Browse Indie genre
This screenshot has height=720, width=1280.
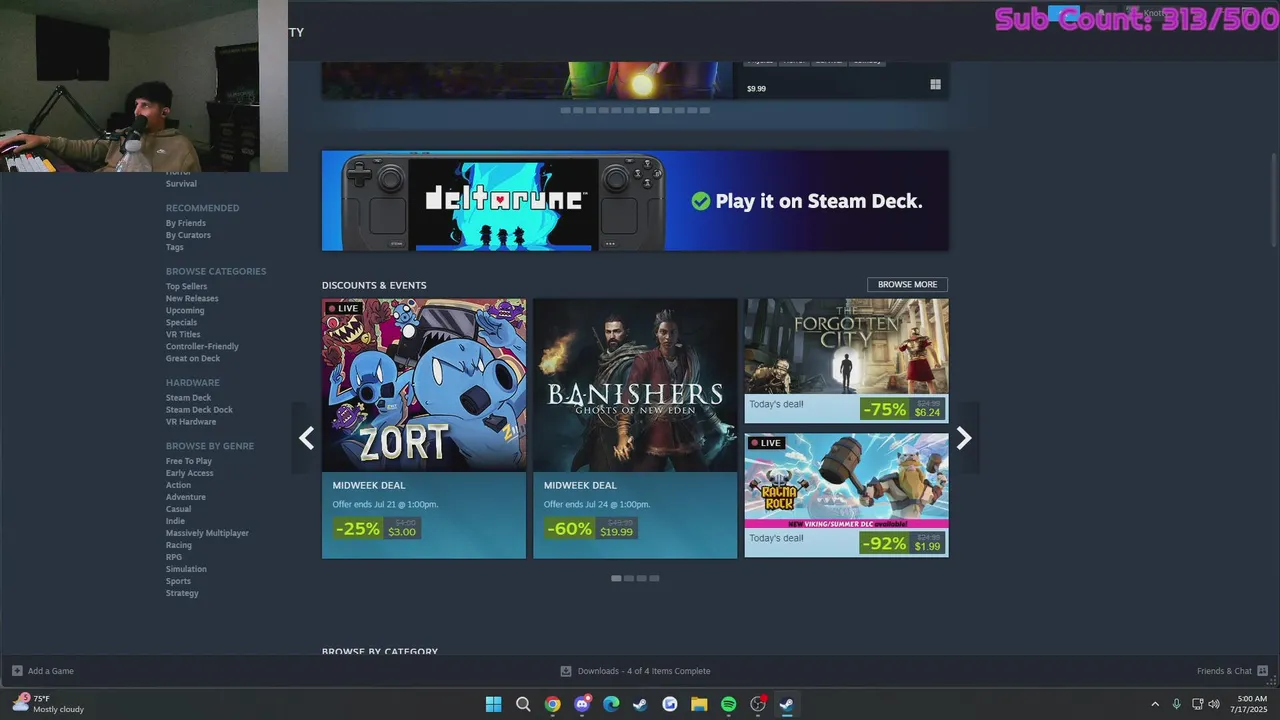pos(175,521)
